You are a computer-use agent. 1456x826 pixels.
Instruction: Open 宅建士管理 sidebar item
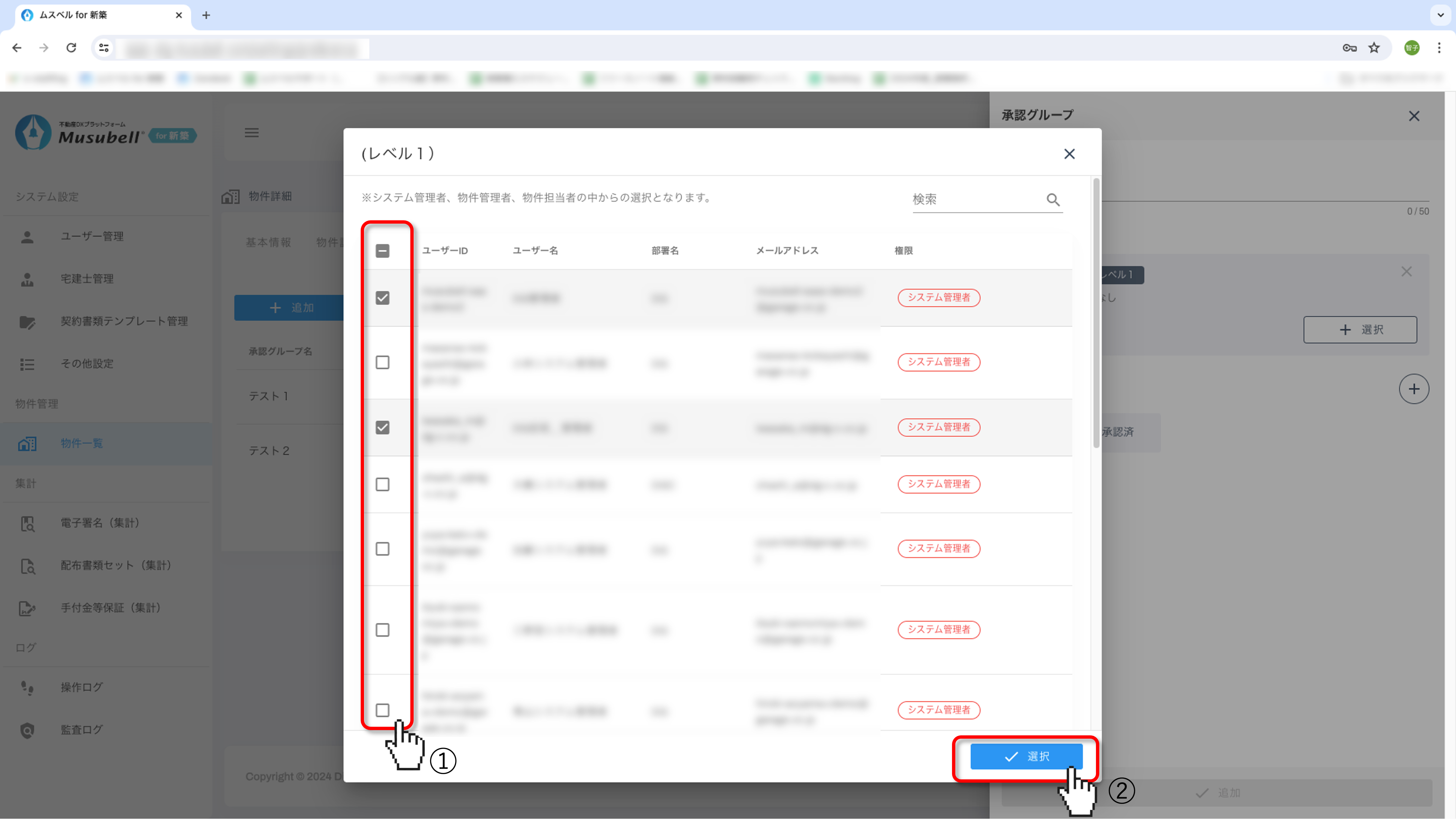coord(87,279)
